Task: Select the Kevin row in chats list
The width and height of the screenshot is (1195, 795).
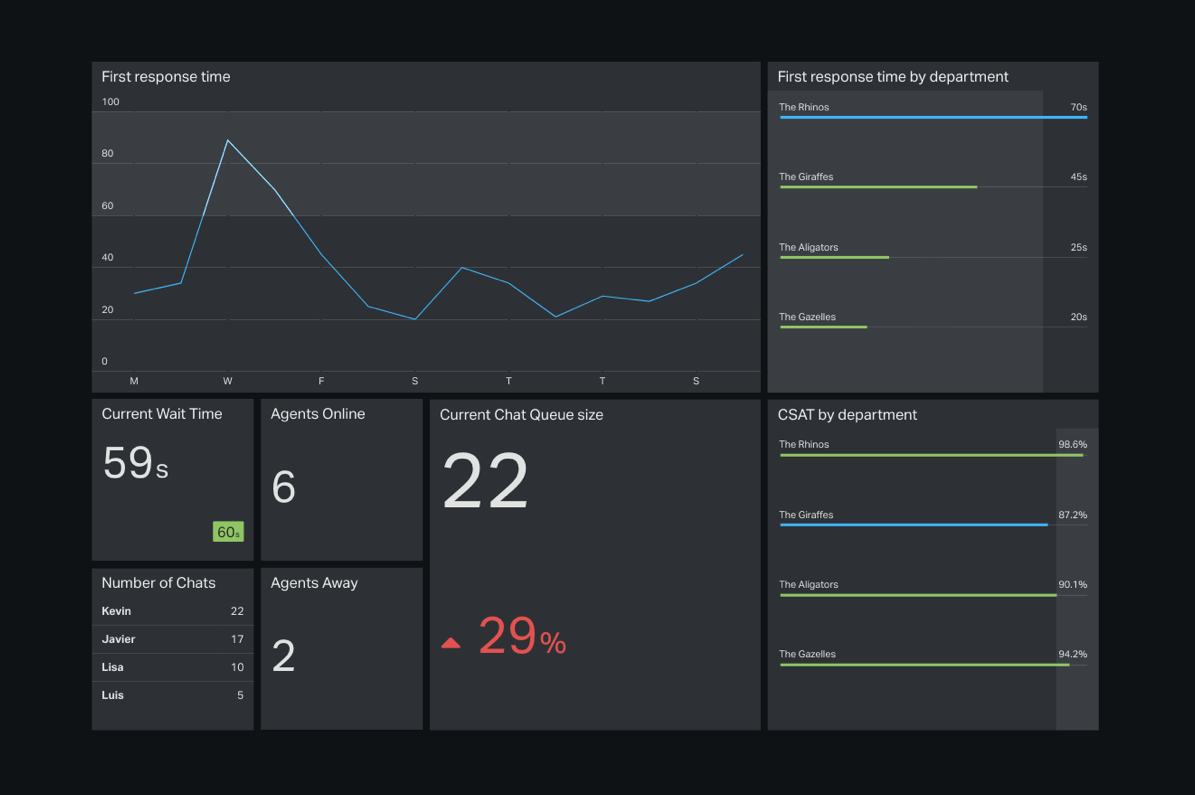Action: coord(173,611)
